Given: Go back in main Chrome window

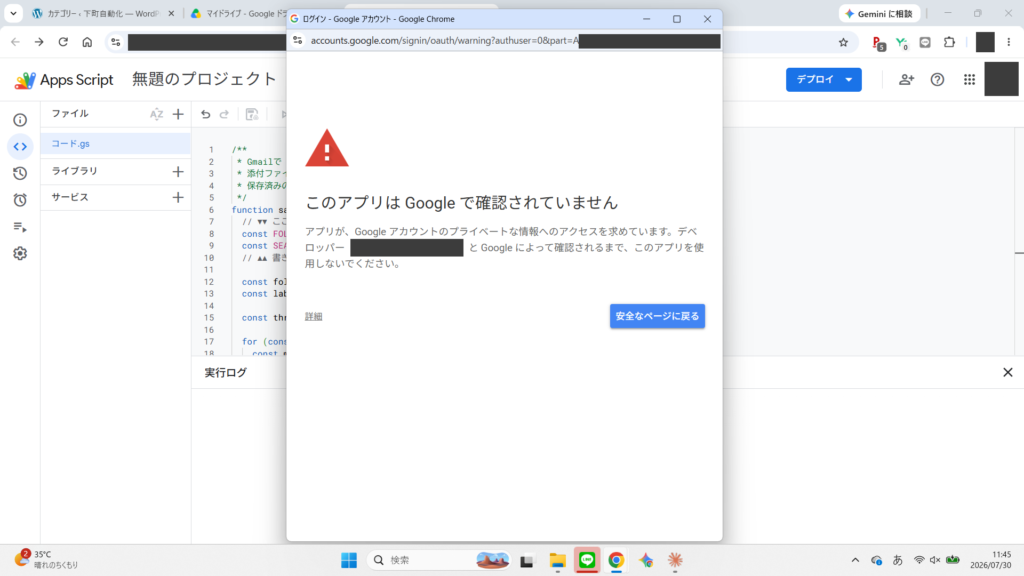Looking at the screenshot, I should pyautogui.click(x=15, y=42).
